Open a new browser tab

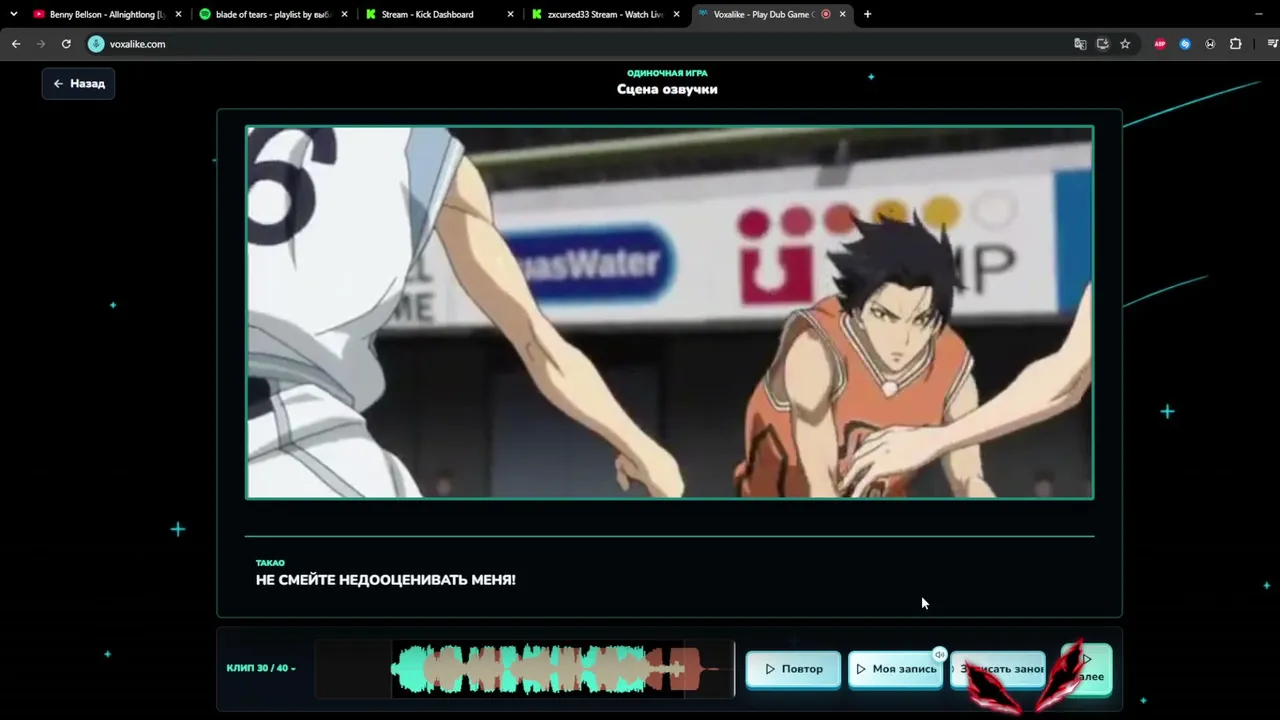tap(867, 15)
